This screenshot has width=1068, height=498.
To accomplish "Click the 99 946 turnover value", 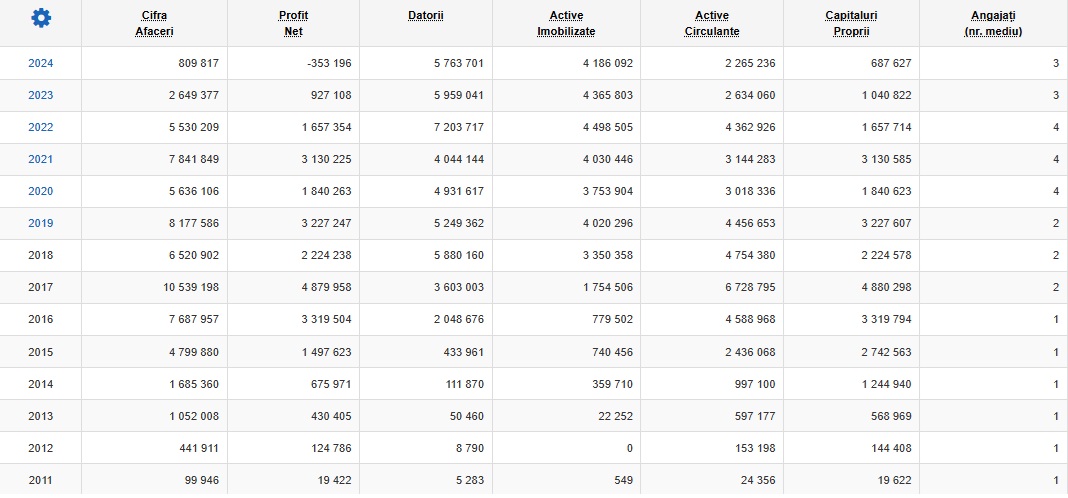I will tap(202, 480).
